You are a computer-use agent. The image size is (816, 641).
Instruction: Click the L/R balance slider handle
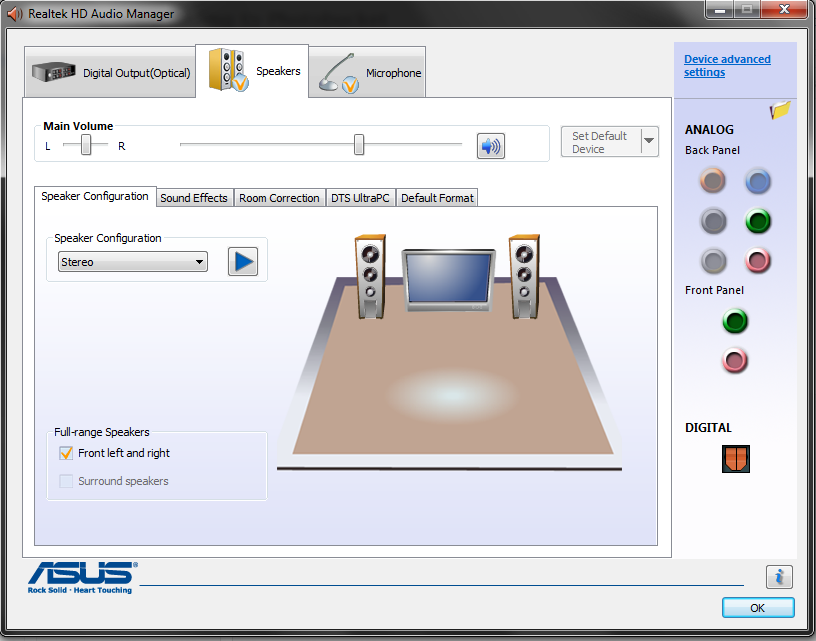click(x=86, y=145)
